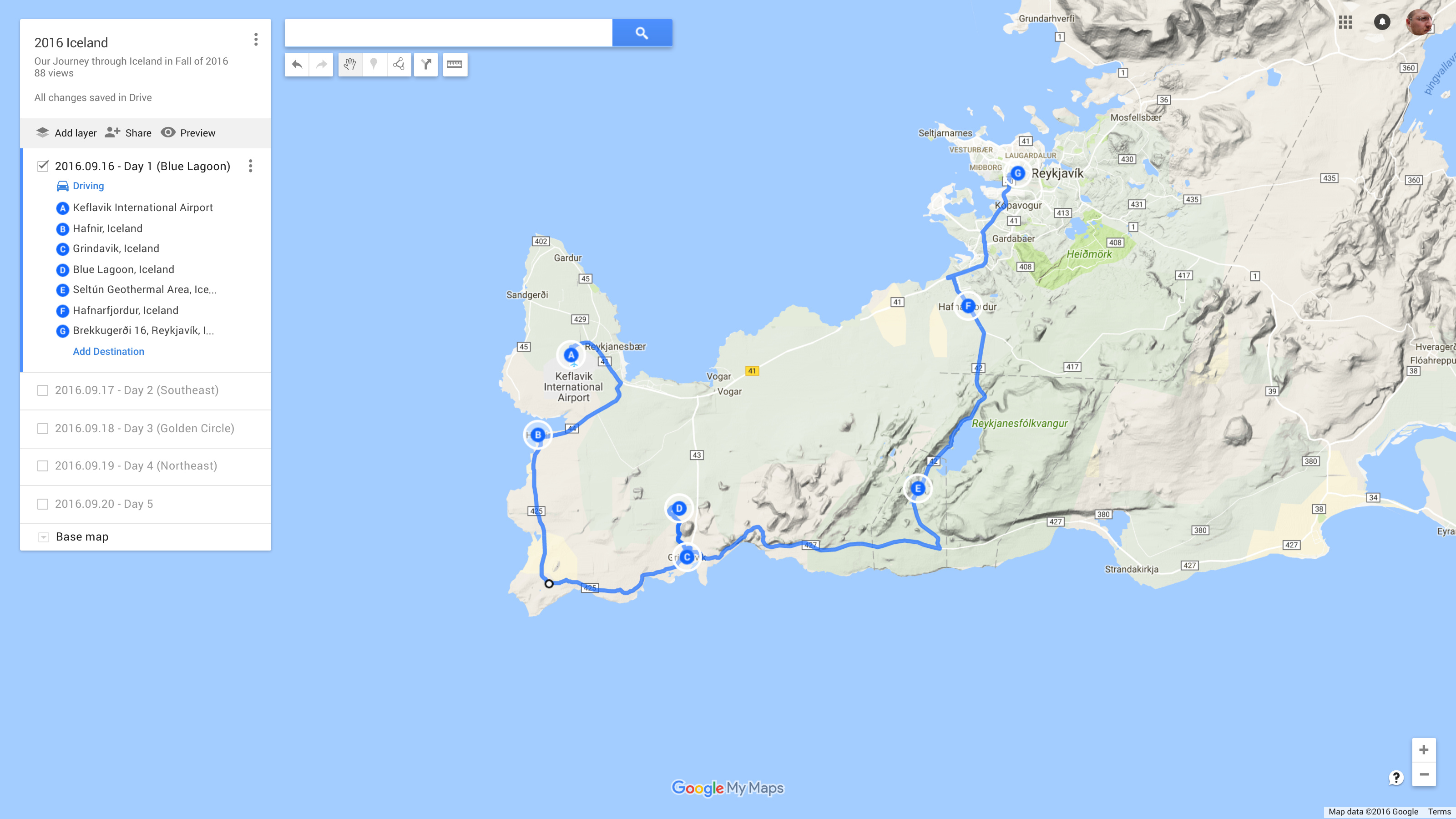The image size is (1456, 819).
Task: Select the hand pan tool
Action: tap(350, 65)
